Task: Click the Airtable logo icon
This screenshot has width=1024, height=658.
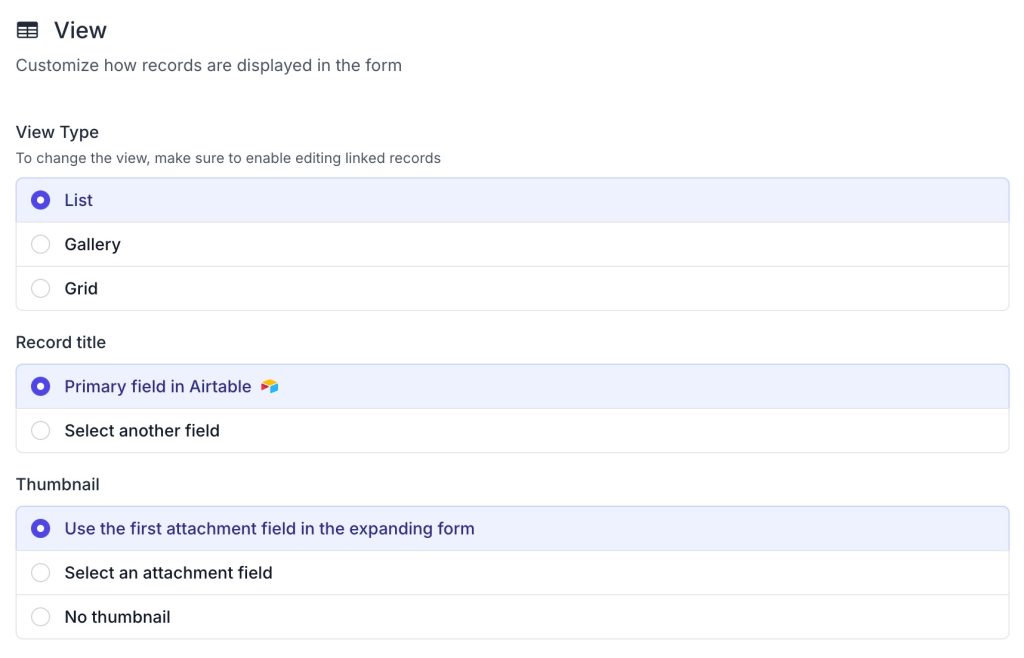Action: click(269, 386)
